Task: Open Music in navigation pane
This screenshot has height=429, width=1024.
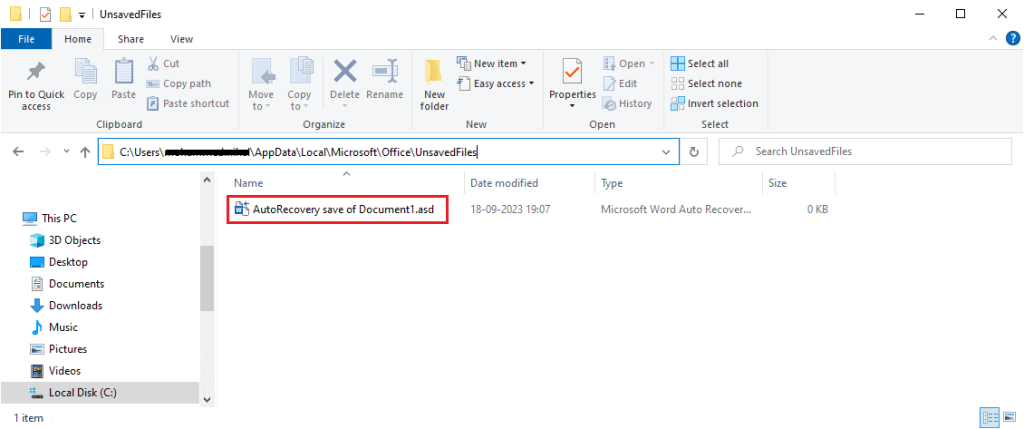Action: pyautogui.click(x=54, y=327)
